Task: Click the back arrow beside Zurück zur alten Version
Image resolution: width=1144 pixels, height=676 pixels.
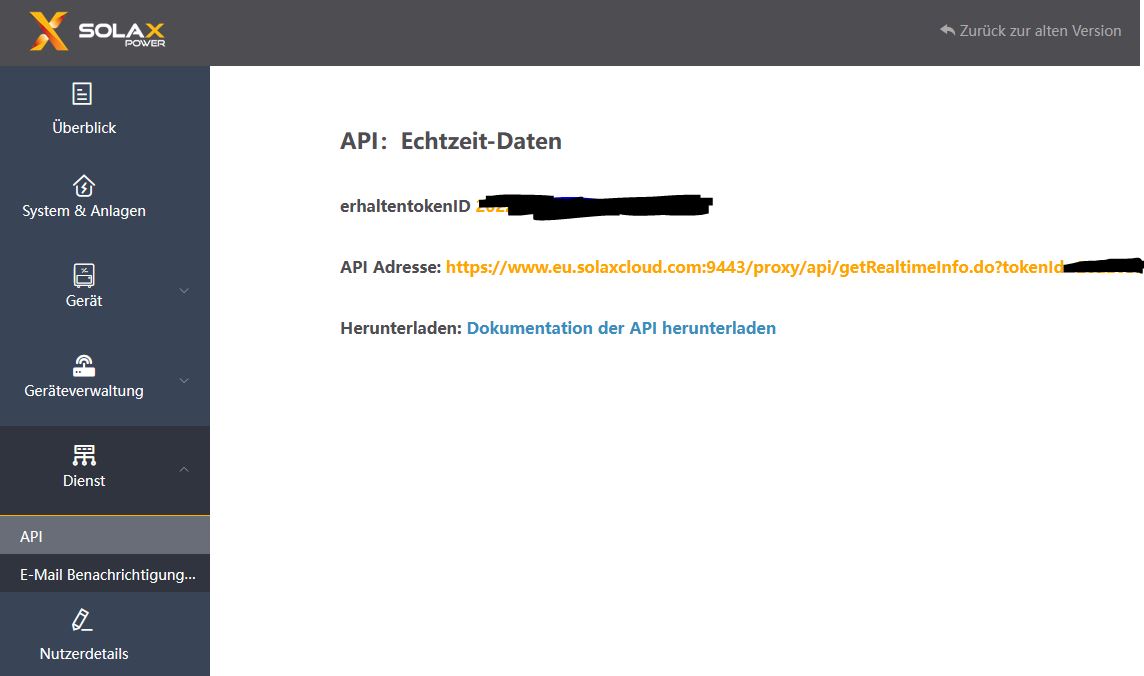Action: pos(947,30)
